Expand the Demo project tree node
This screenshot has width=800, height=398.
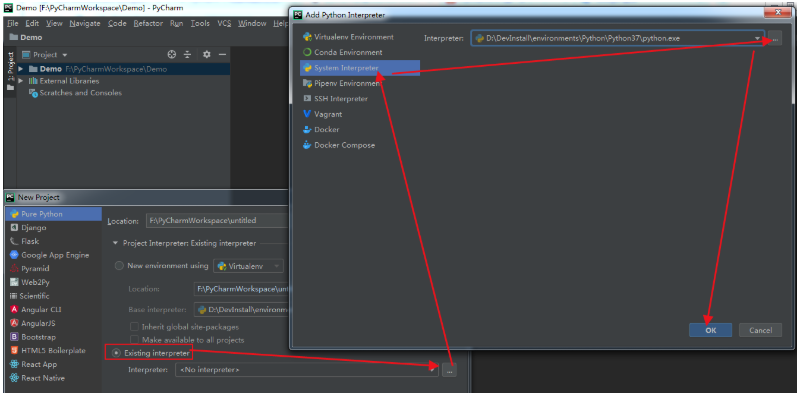[20, 69]
